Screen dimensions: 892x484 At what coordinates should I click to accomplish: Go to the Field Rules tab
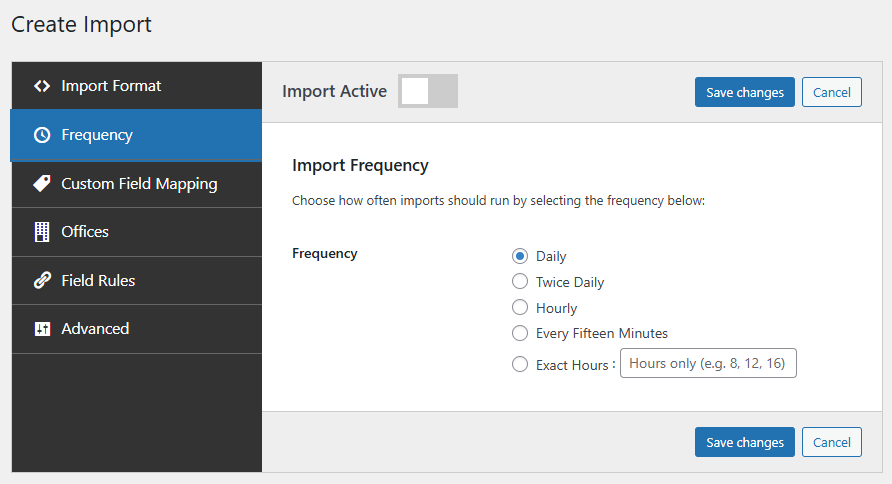[98, 281]
